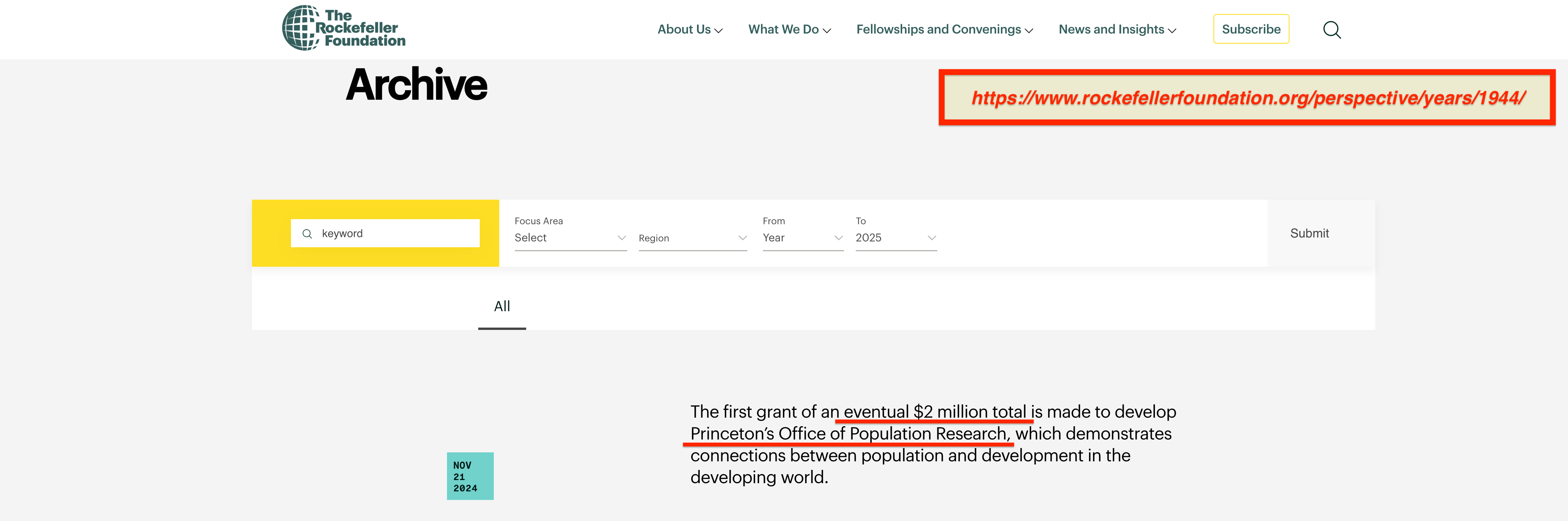Open the Focus Area Select dropdown

(570, 238)
